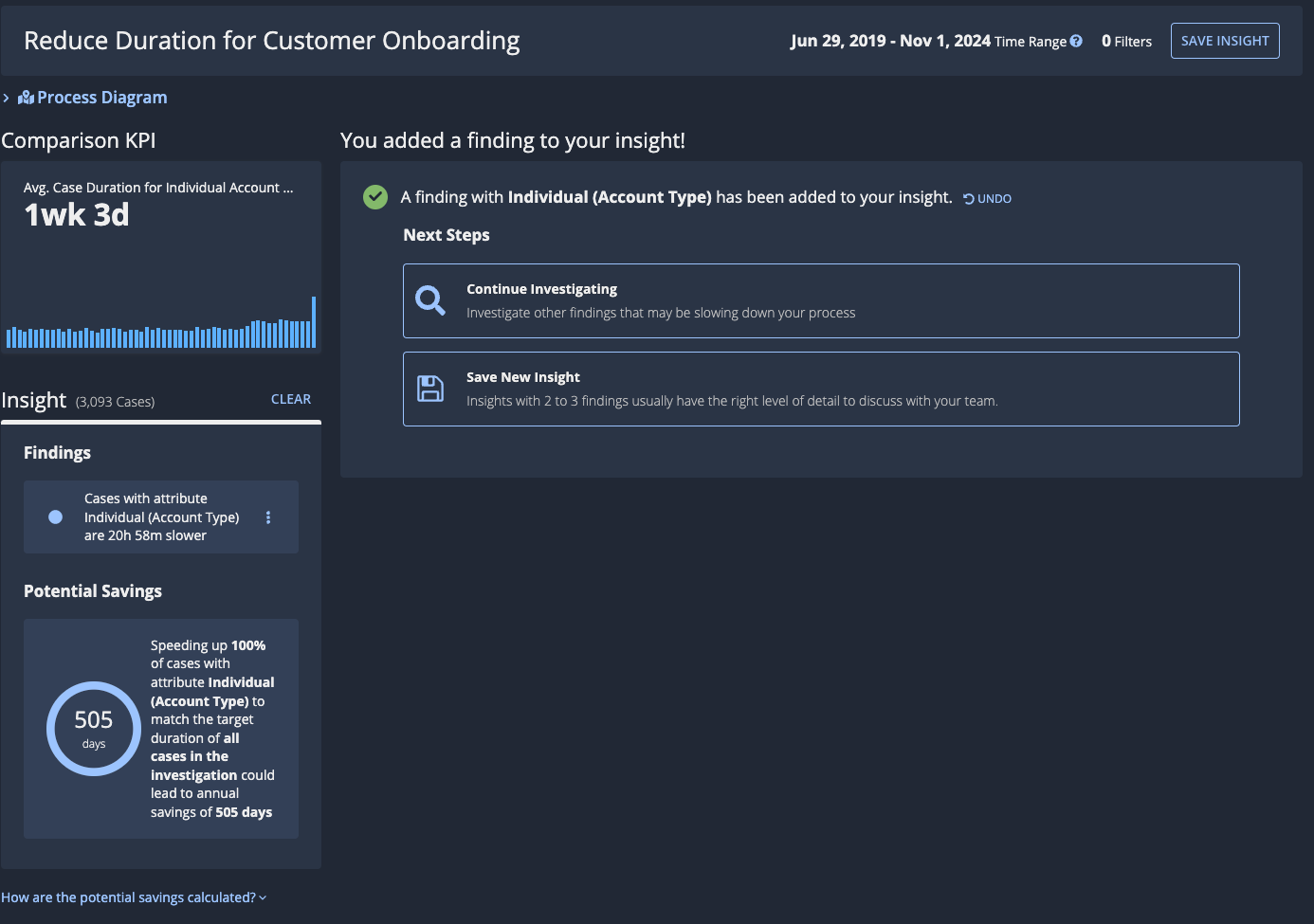This screenshot has height=924, width=1314.
Task: Click the Potential Savings heading
Action: click(x=93, y=591)
